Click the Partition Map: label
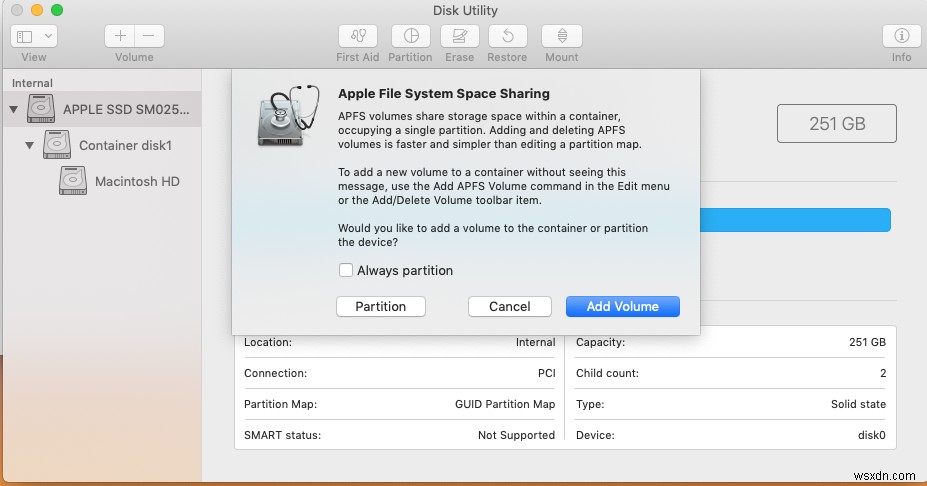The image size is (927, 486). click(x=280, y=404)
